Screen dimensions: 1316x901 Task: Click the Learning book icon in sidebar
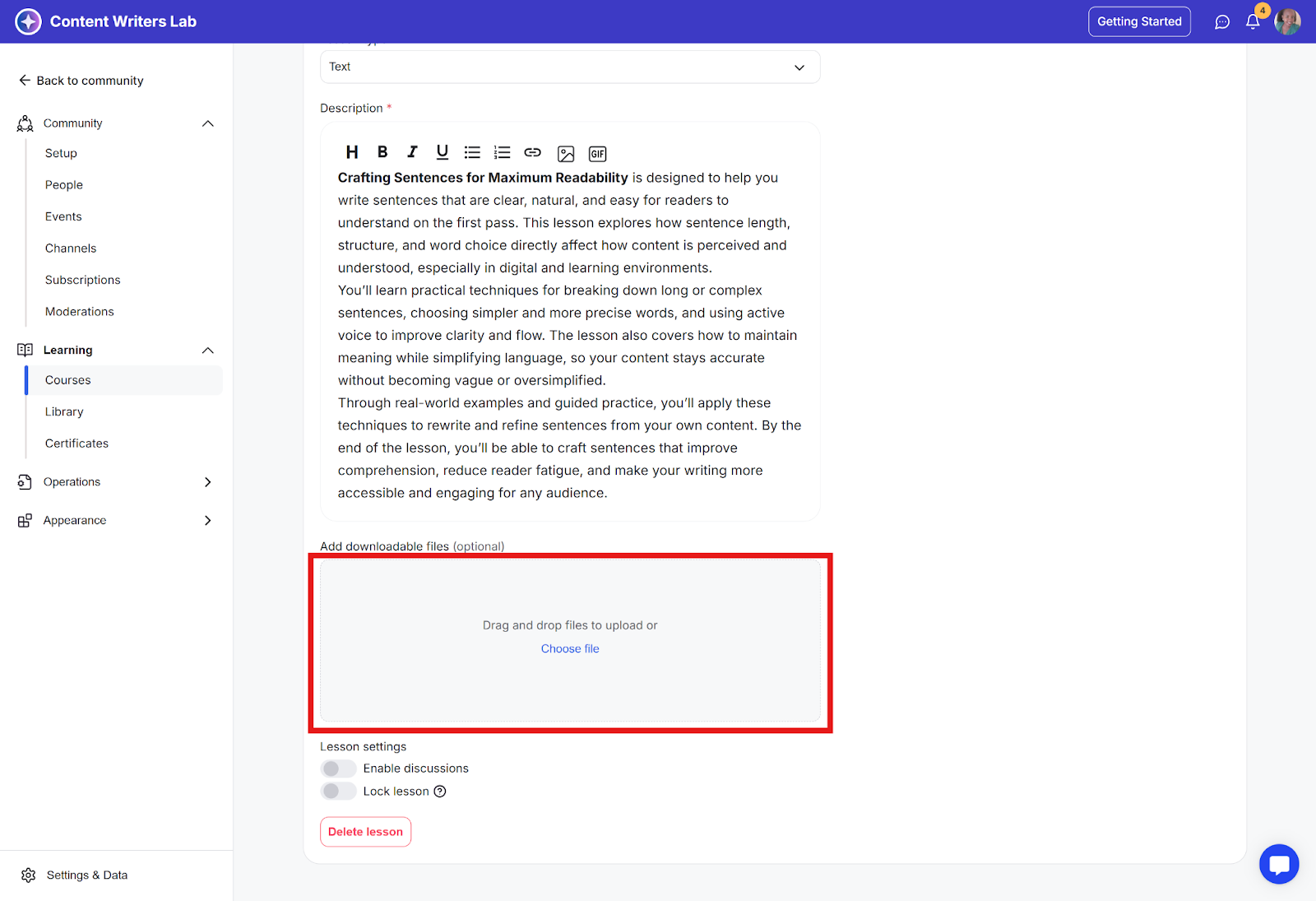point(25,350)
